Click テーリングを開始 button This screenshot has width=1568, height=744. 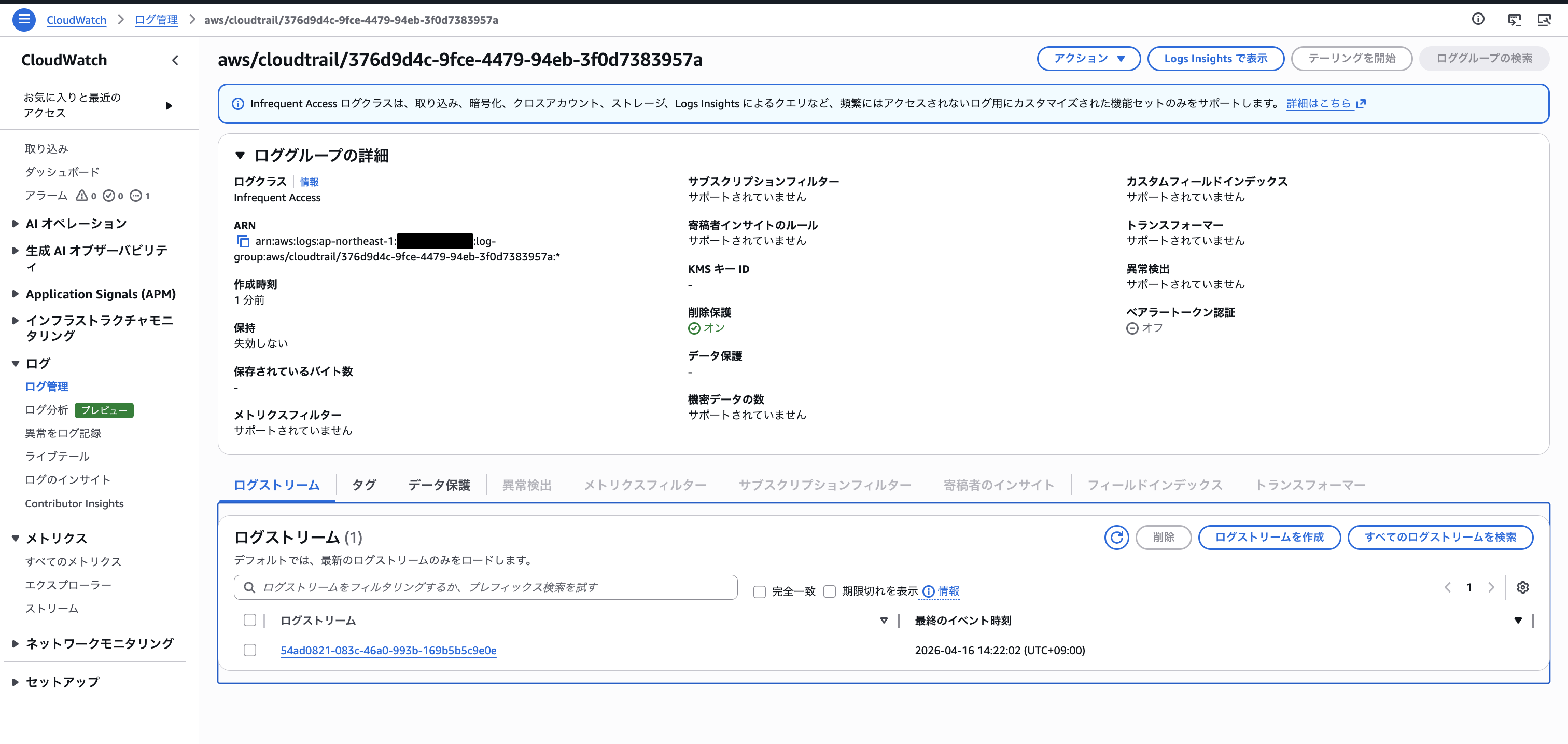(x=1351, y=59)
